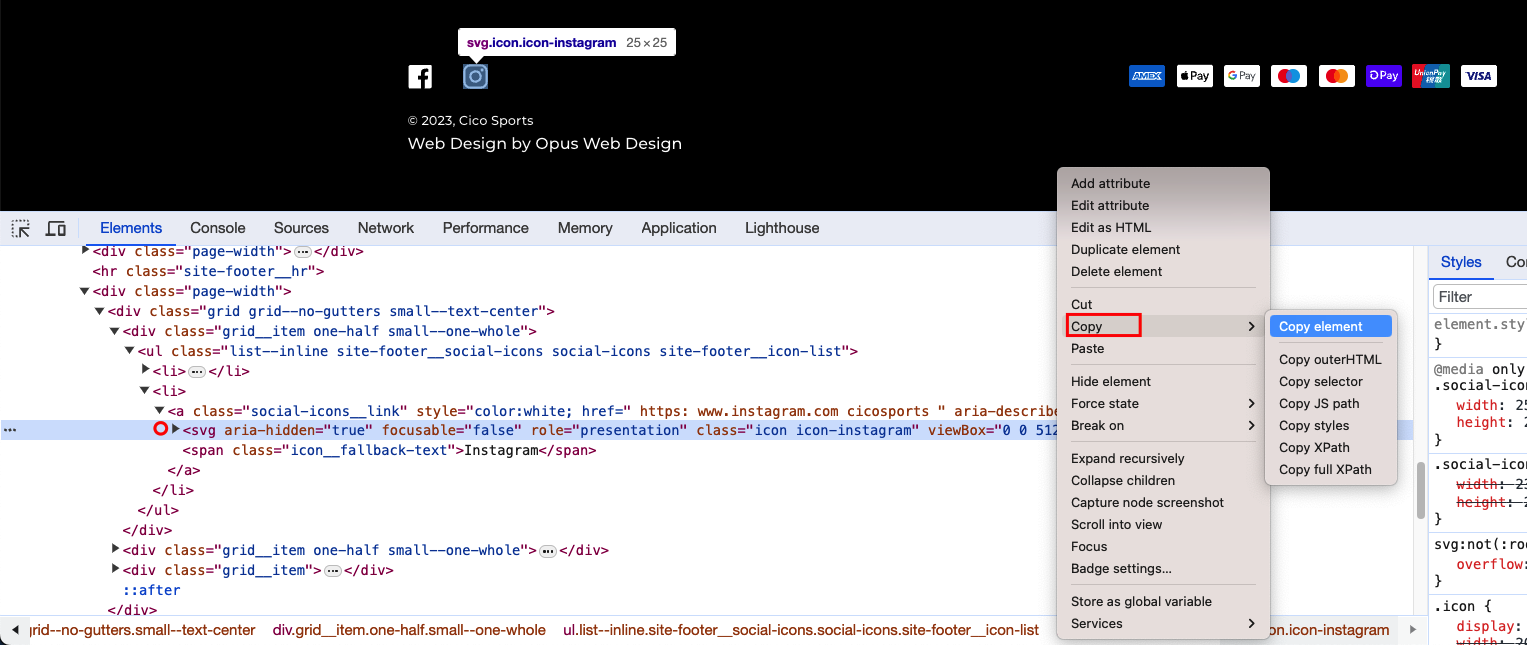Activate the inspect element picker tool
The image size is (1527, 645).
21,228
